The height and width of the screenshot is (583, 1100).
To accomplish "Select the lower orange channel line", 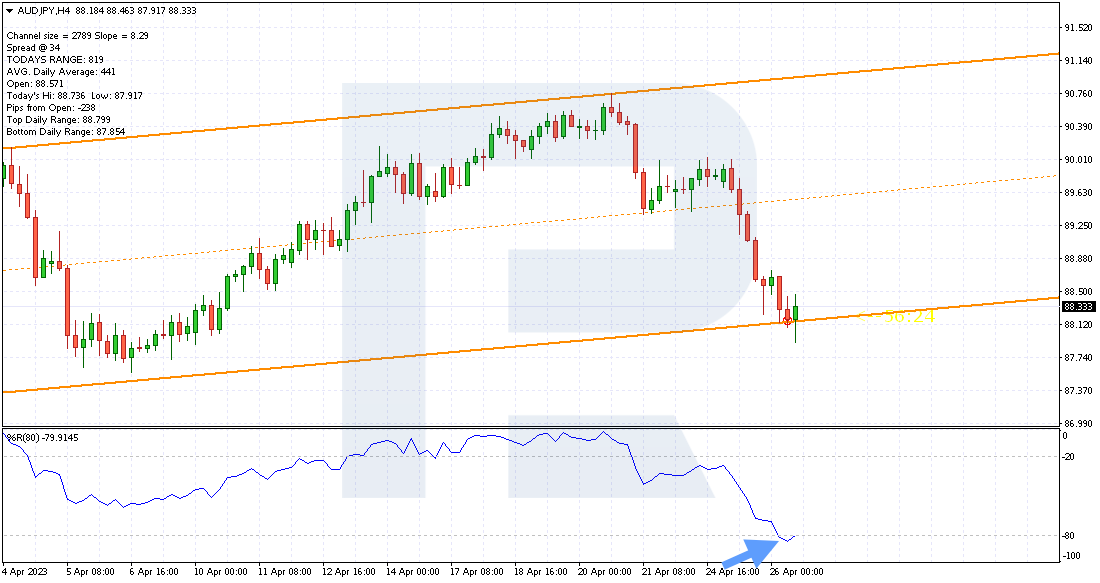I will (533, 345).
